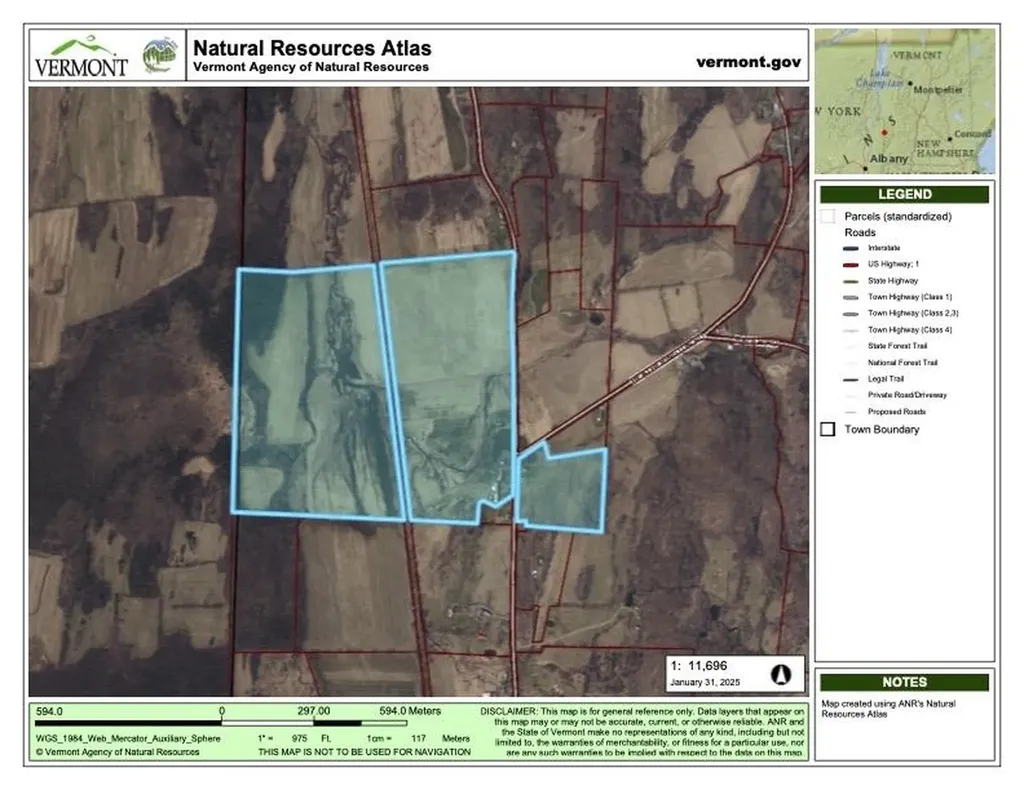Image resolution: width=1024 pixels, height=790 pixels.
Task: Click the NOTES panel header
Action: point(904,682)
